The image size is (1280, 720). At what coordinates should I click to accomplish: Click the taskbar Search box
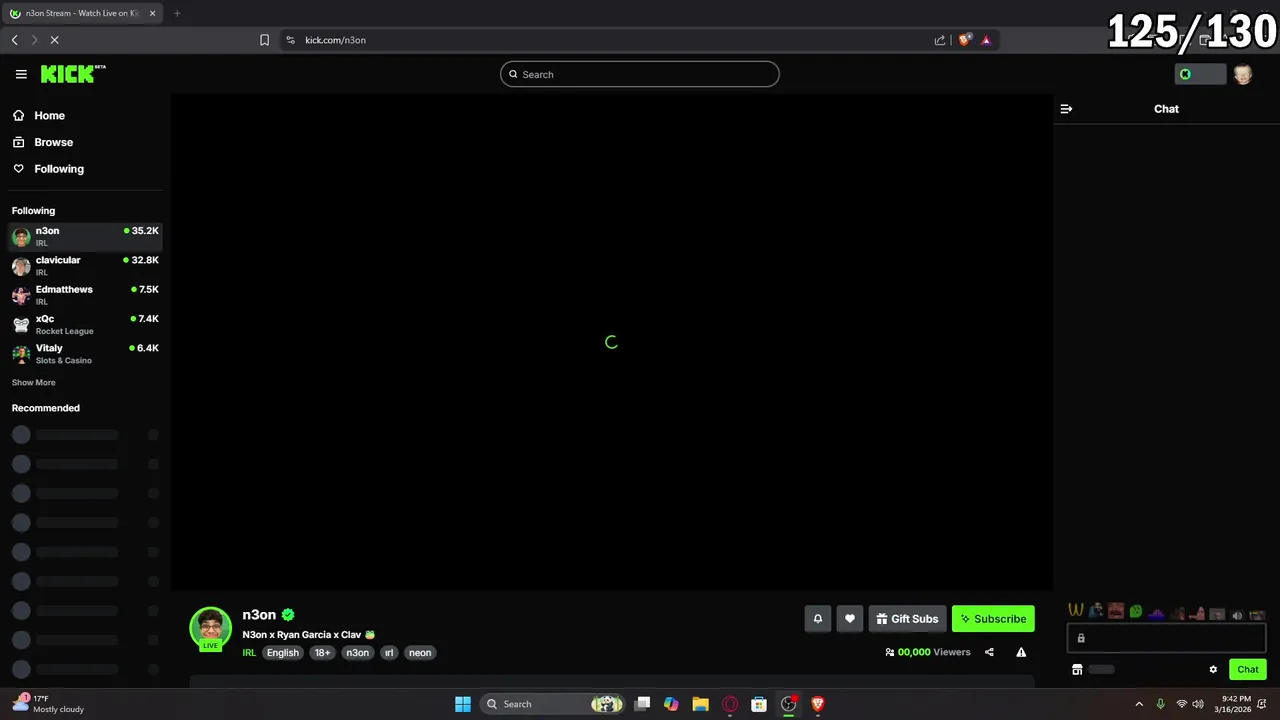553,704
